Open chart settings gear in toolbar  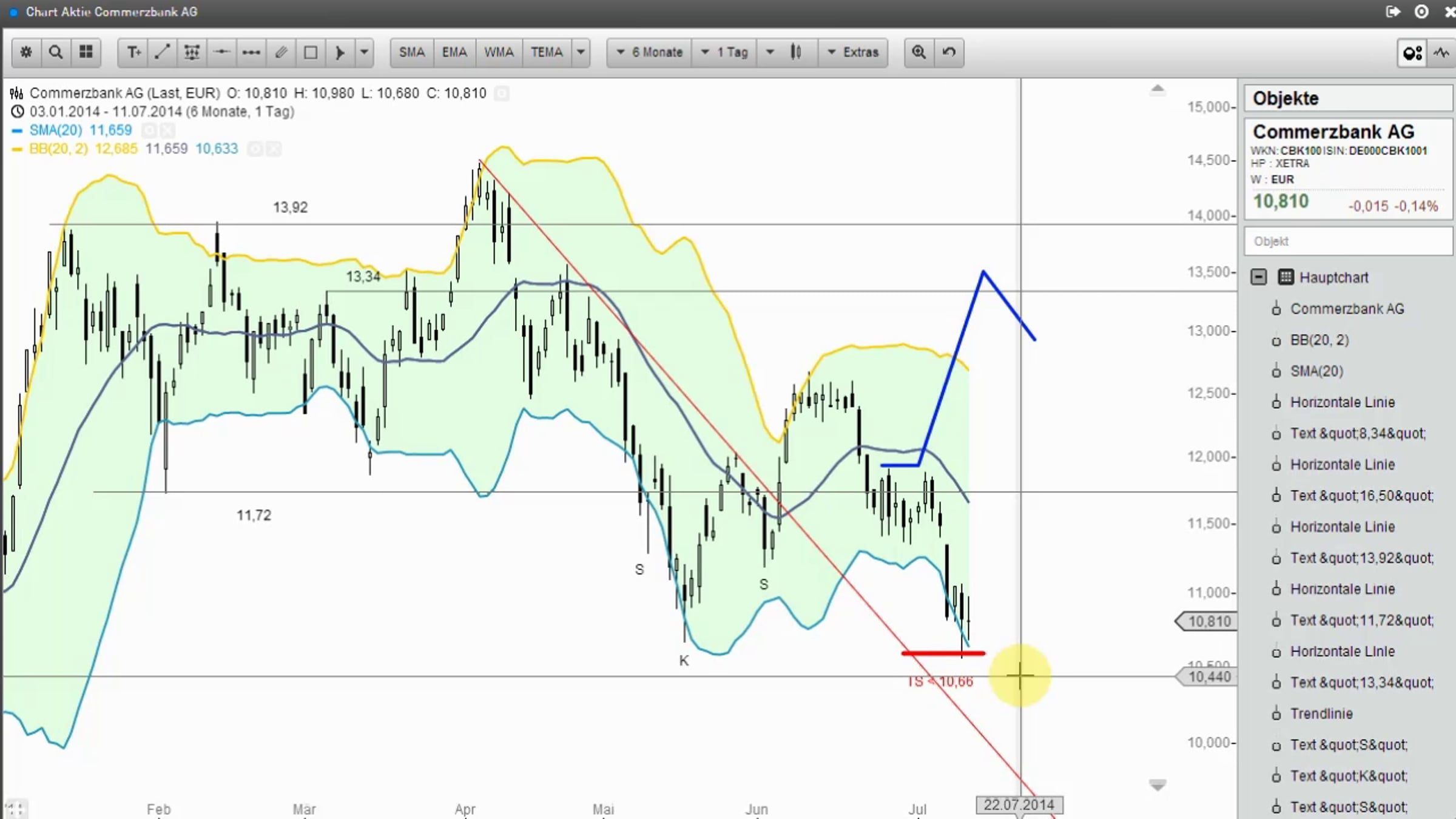[x=26, y=52]
